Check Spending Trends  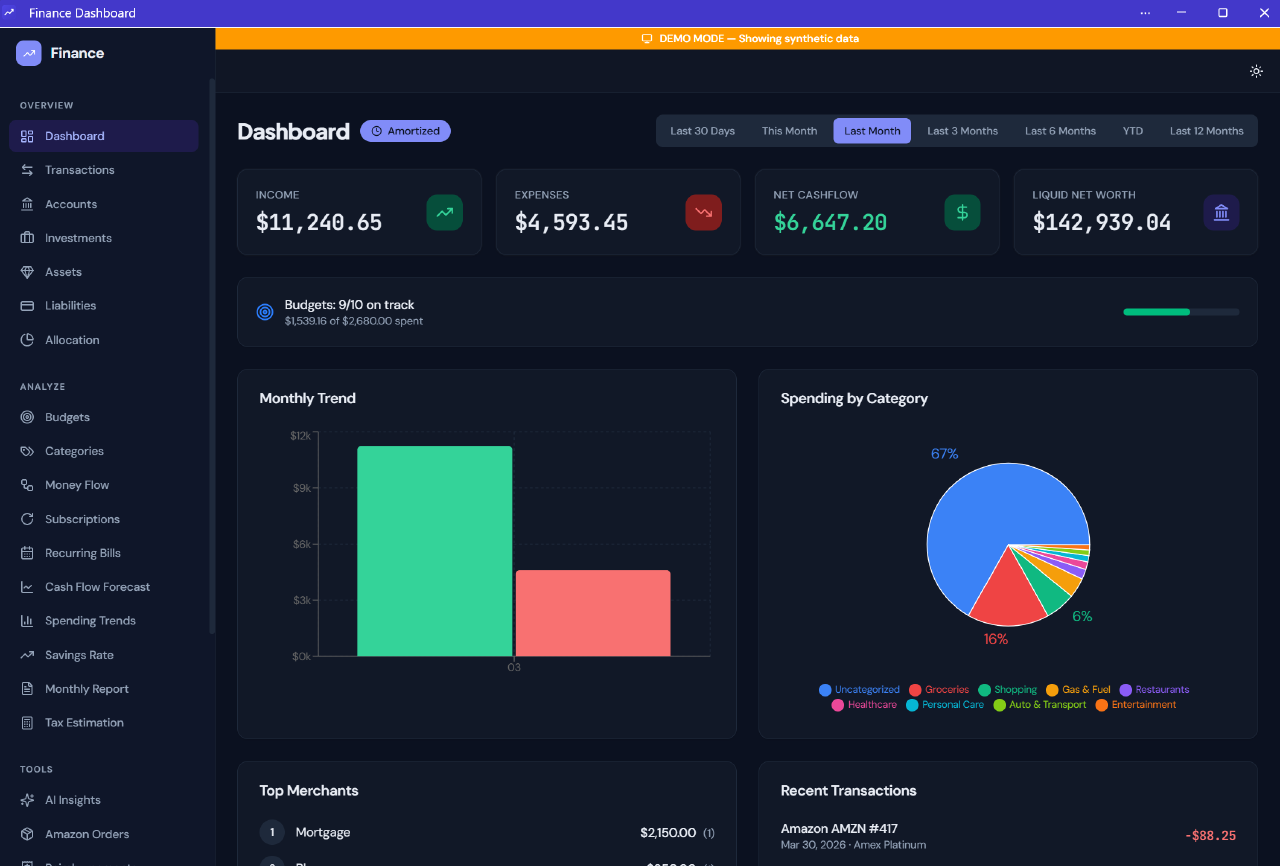[x=91, y=620]
